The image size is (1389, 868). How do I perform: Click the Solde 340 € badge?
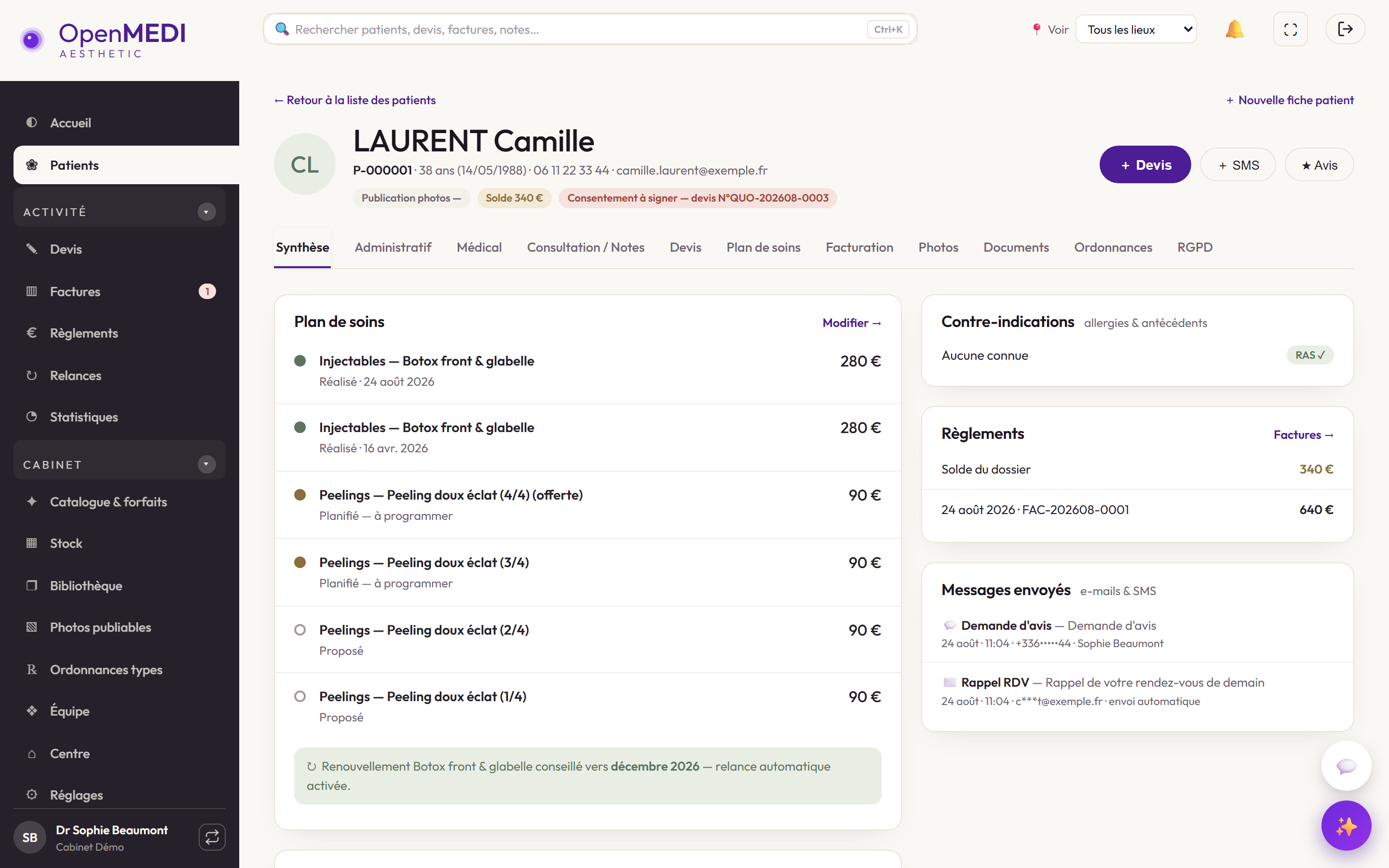514,198
